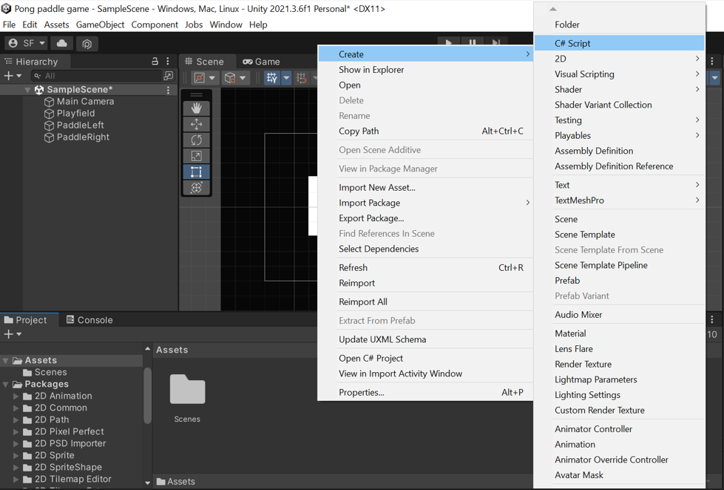This screenshot has height=490, width=724.
Task: Select PaddleRight in Hierarchy
Action: click(83, 137)
